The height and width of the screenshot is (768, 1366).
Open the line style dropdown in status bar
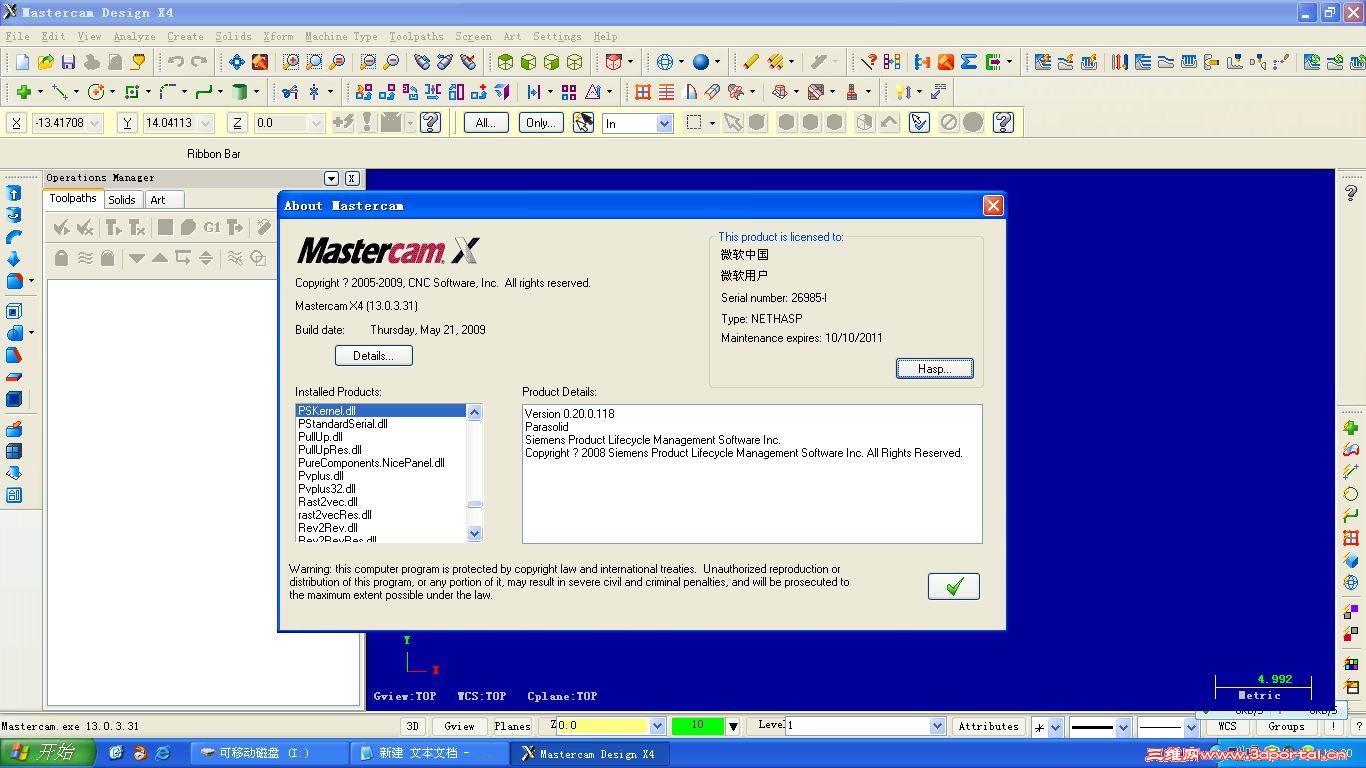(x=1123, y=727)
